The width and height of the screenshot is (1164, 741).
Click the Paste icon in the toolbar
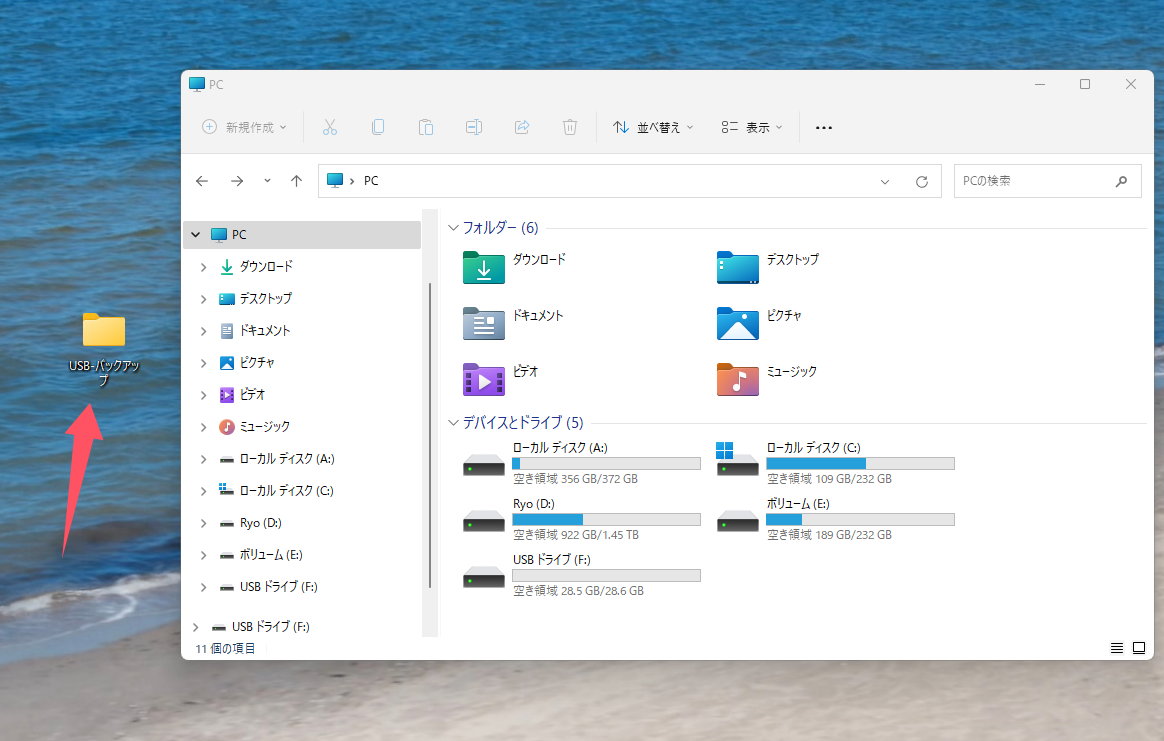point(425,127)
